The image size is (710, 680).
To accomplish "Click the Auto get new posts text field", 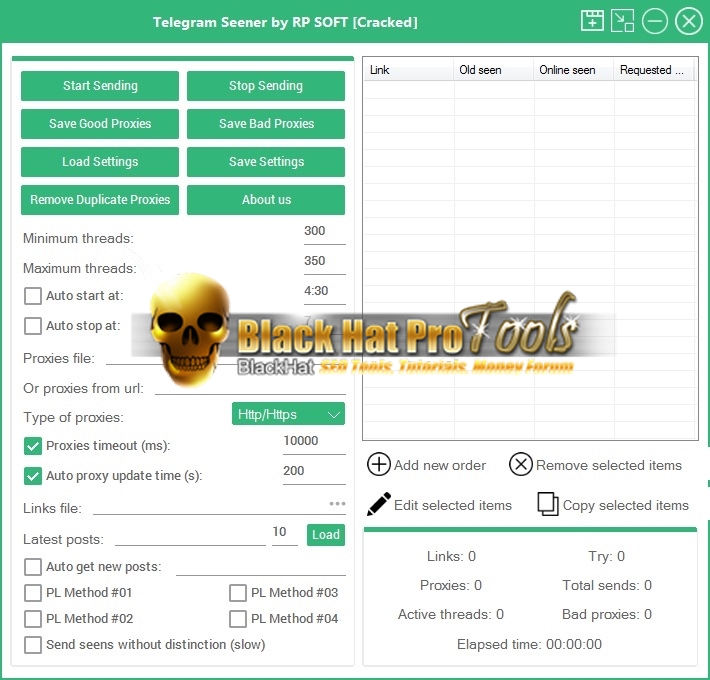I will 261,567.
